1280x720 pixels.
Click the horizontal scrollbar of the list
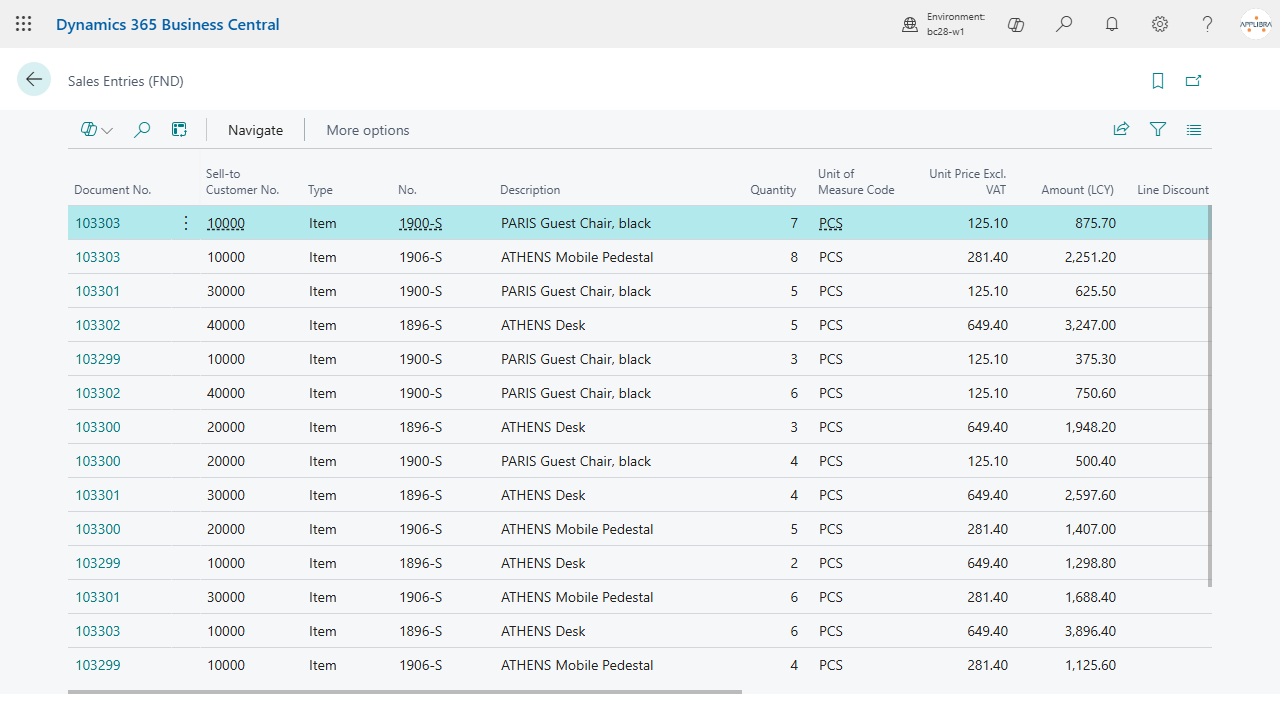point(405,691)
